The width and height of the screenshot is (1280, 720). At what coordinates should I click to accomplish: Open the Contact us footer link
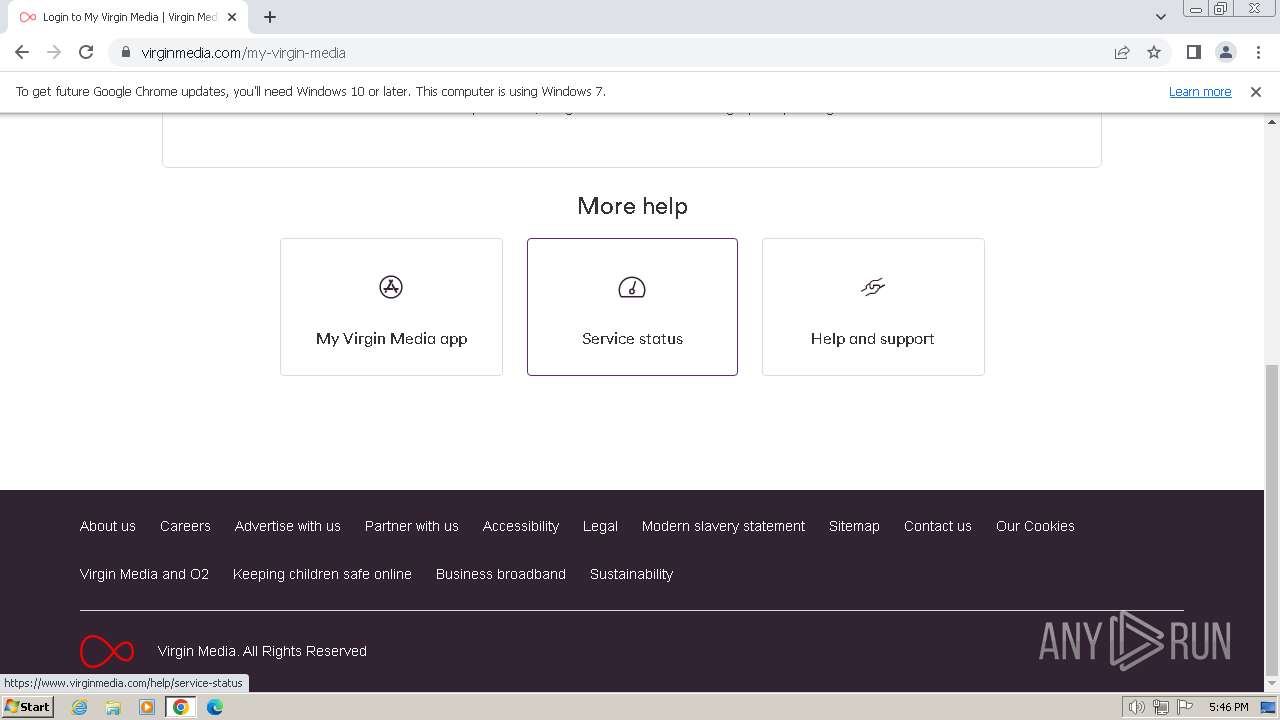coord(938,526)
